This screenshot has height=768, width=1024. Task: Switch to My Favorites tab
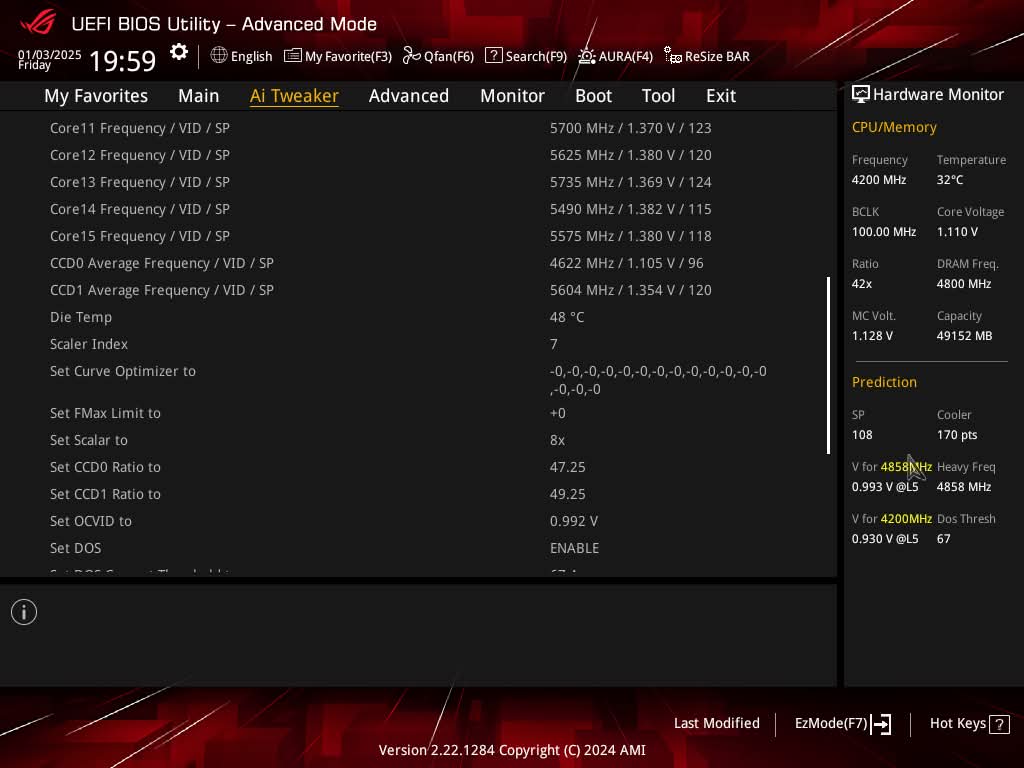coord(96,96)
